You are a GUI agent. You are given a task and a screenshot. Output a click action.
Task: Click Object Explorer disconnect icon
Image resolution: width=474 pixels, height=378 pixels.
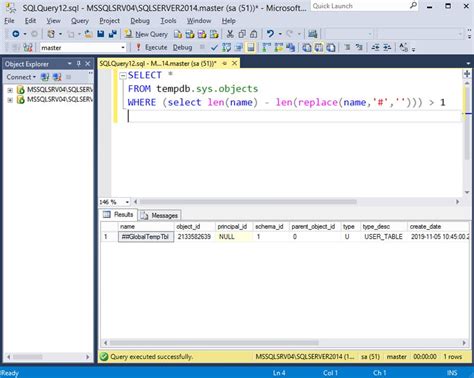click(x=57, y=77)
